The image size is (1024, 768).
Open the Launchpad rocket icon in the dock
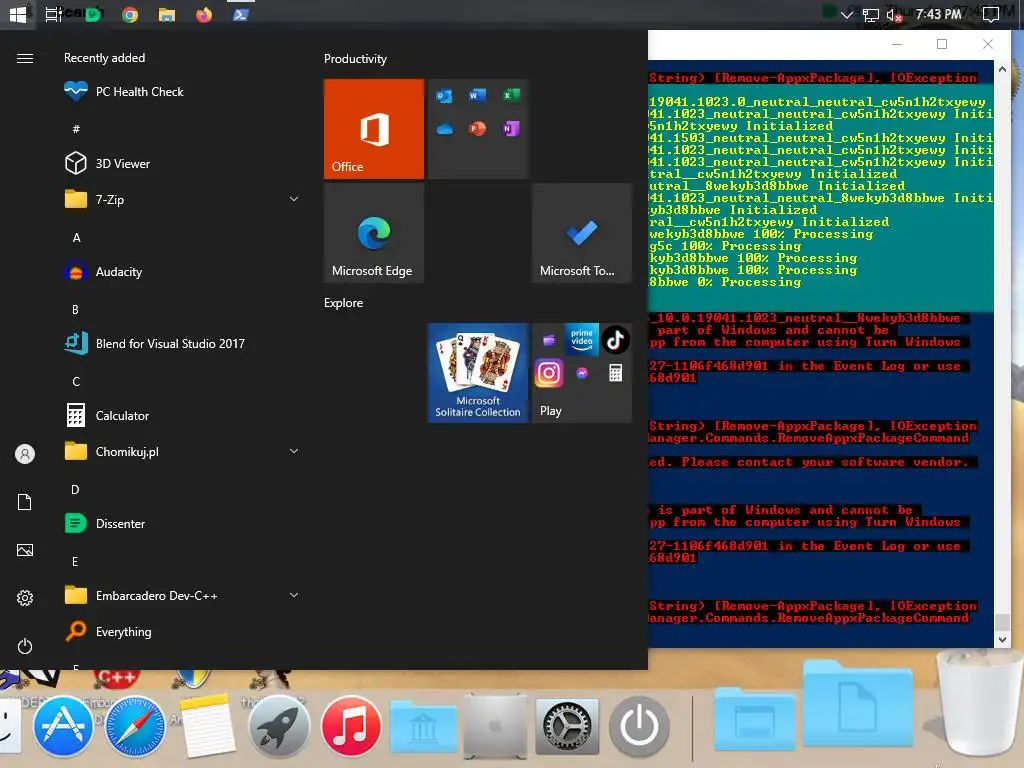pyautogui.click(x=279, y=726)
